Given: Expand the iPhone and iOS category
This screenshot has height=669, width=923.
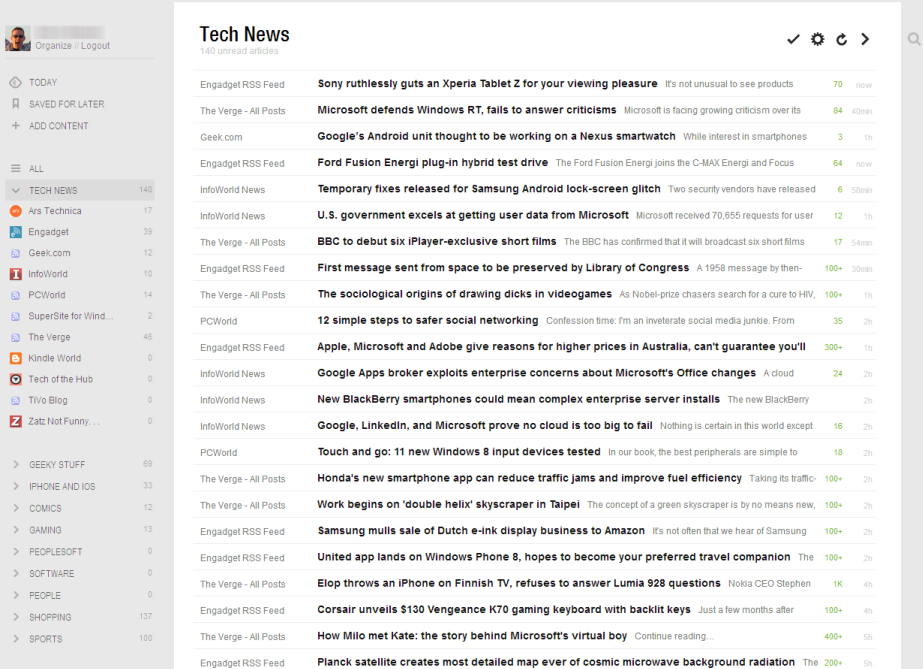Looking at the screenshot, I should (16, 487).
